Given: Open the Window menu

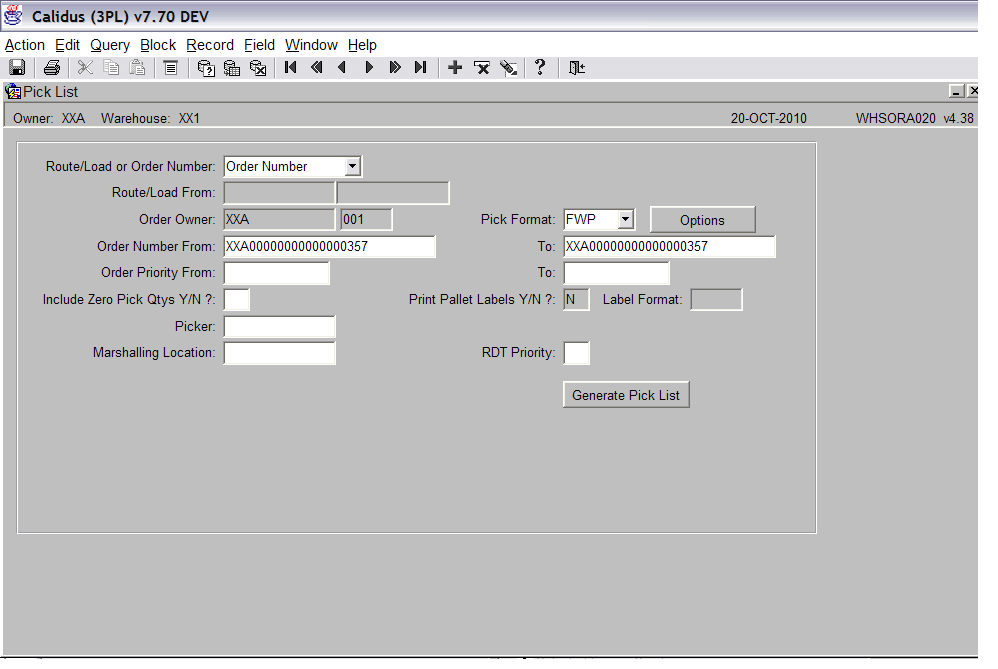Looking at the screenshot, I should (x=311, y=45).
